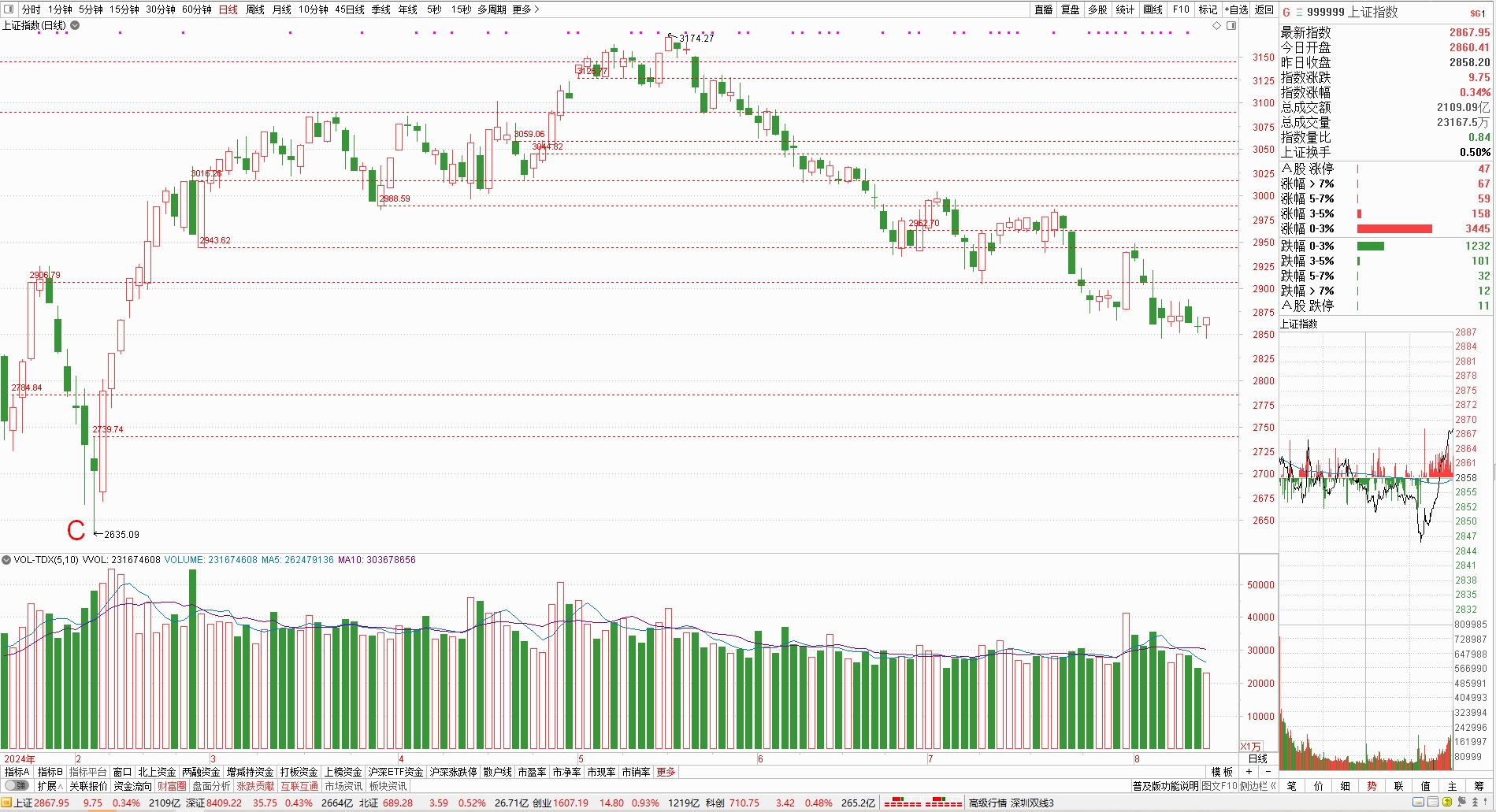Expand the 扩展 panel
This screenshot has width=1496, height=812.
pos(50,786)
